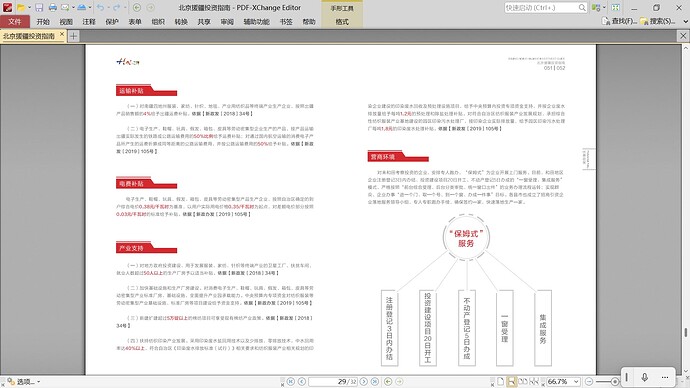Open the three dots menu on the floating panel
Viewport: 690px width, 388px height.
pyautogui.click(x=665, y=377)
